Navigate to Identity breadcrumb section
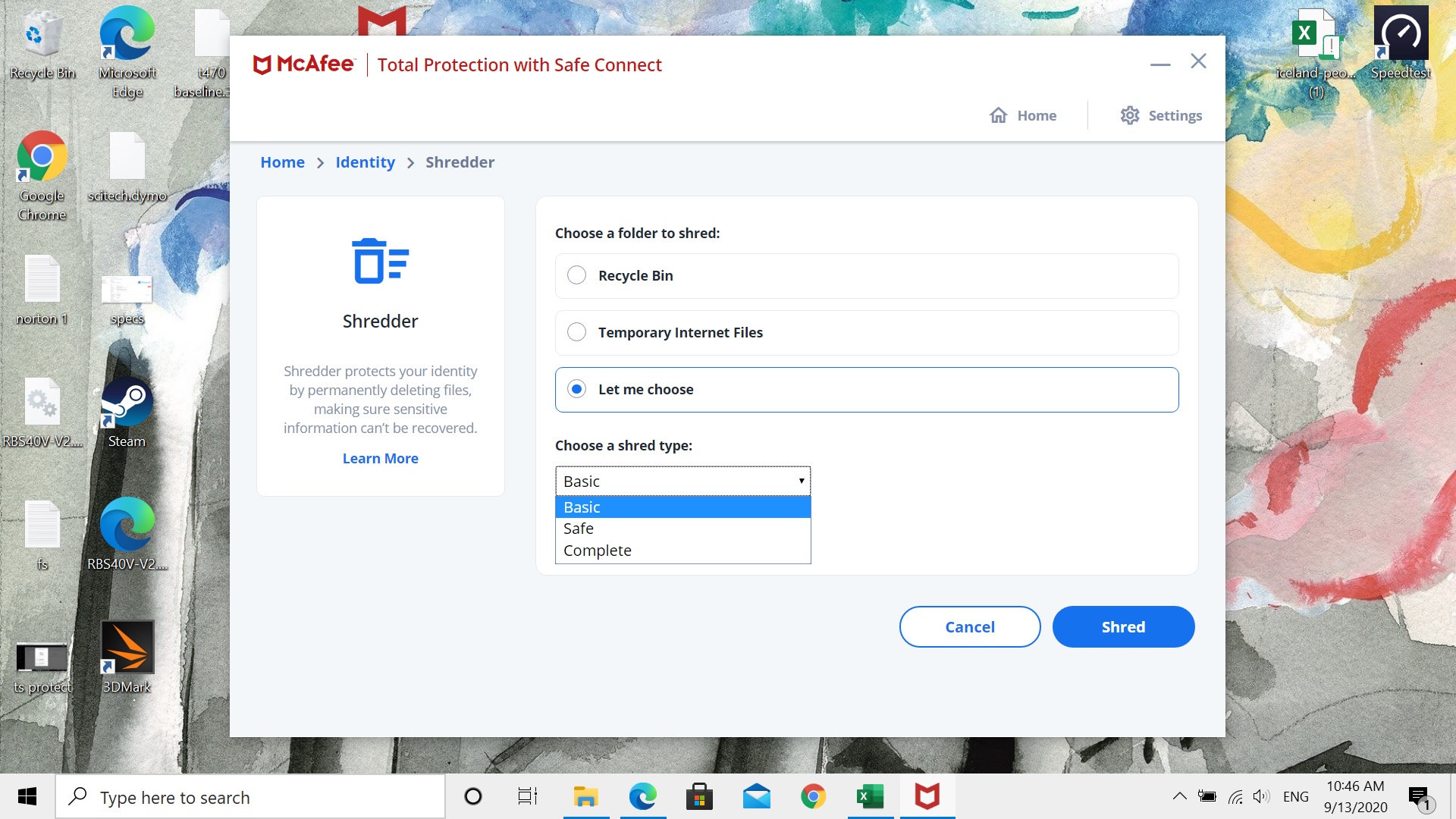 [x=365, y=161]
